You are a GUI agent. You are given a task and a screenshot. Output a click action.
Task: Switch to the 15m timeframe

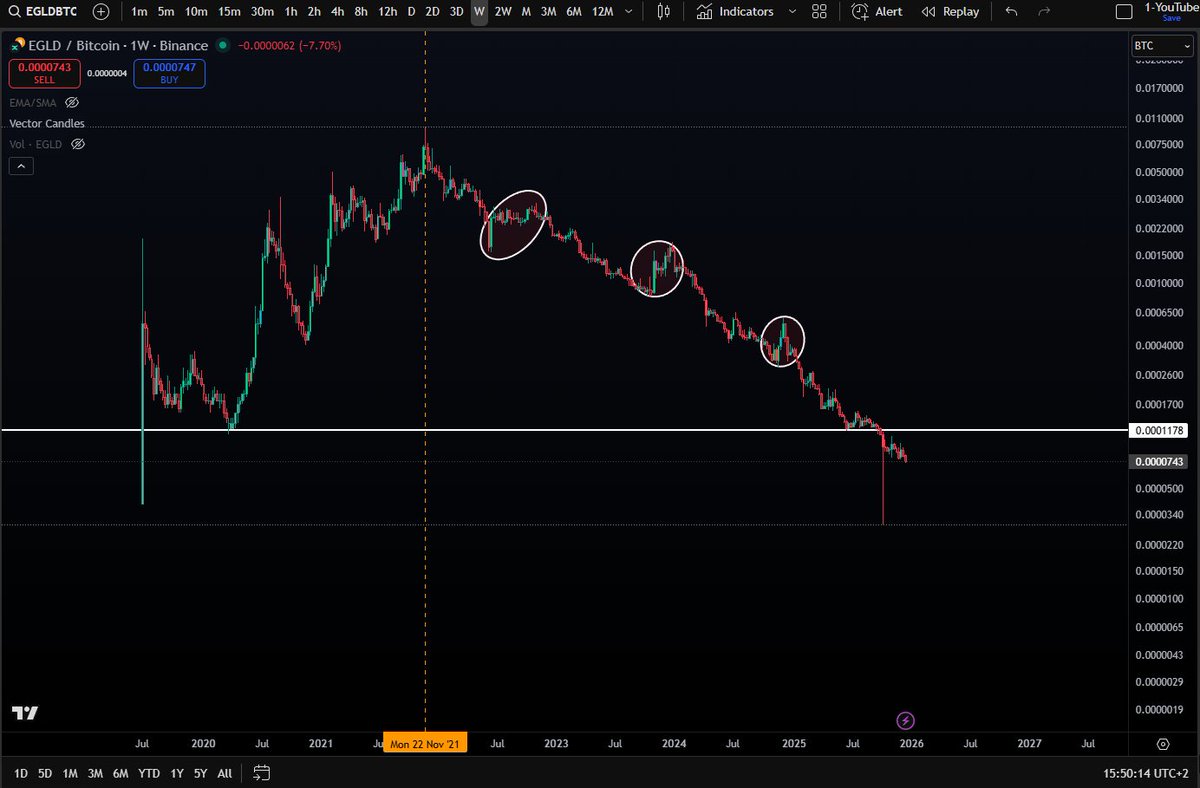point(229,12)
